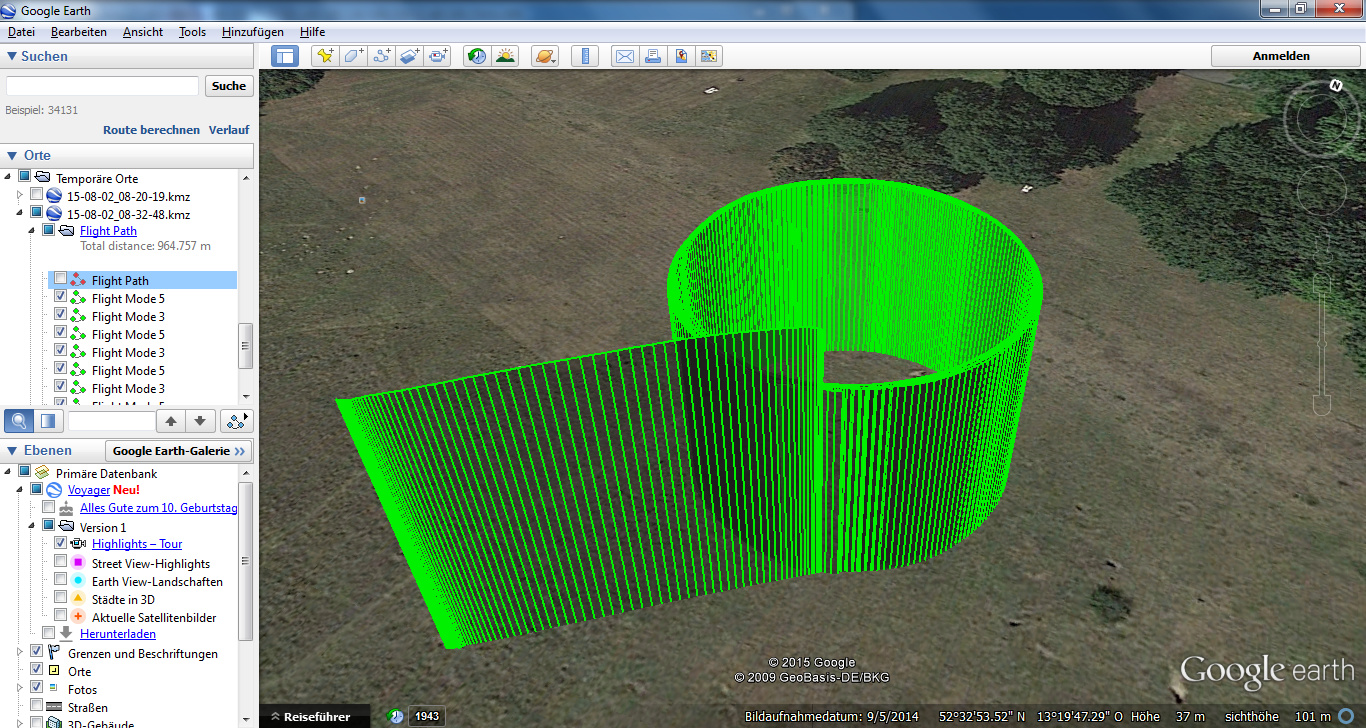Collapse the Suchen panel

tap(12, 56)
